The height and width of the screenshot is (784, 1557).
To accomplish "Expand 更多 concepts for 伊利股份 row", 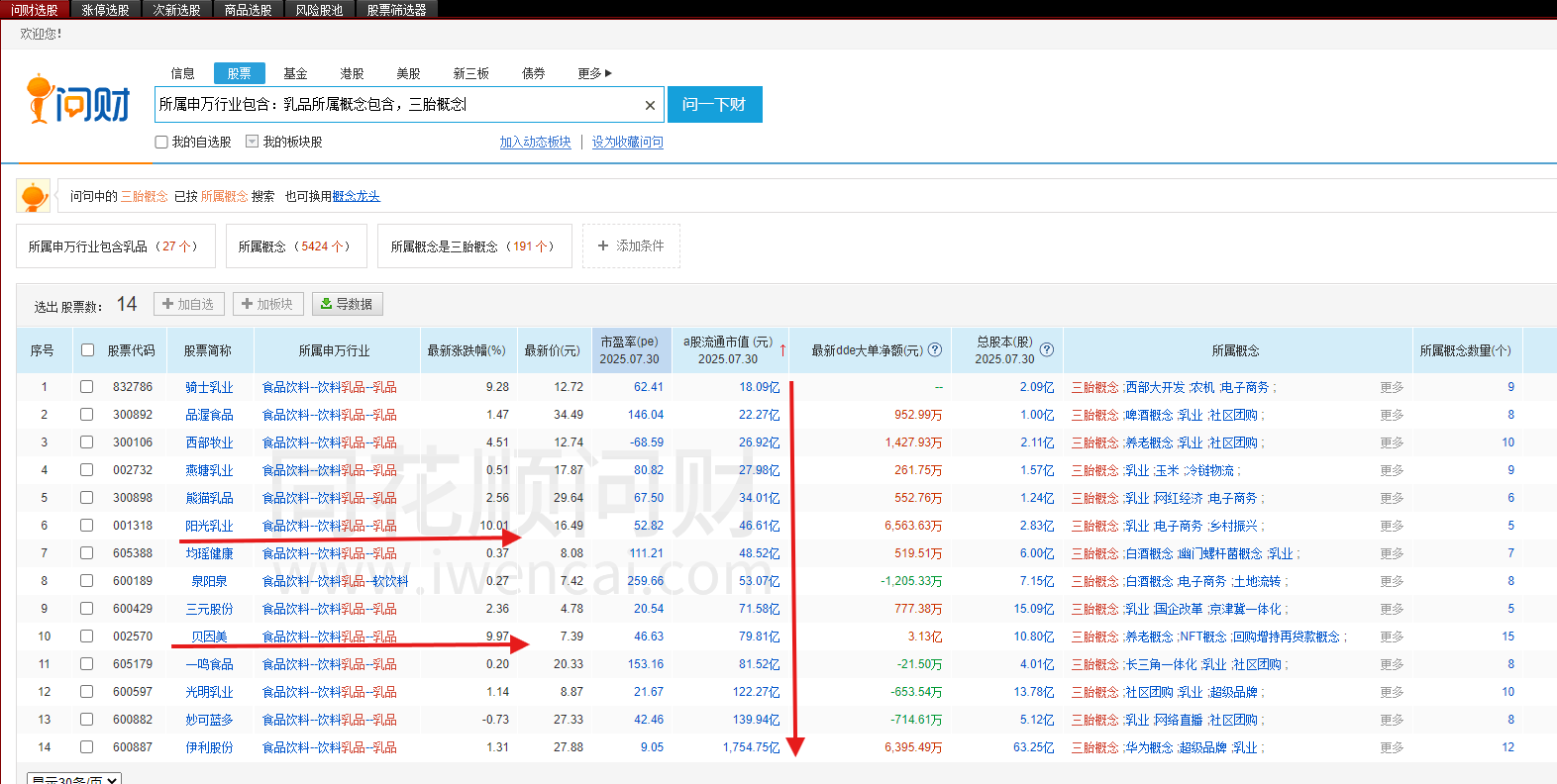I will [1392, 747].
